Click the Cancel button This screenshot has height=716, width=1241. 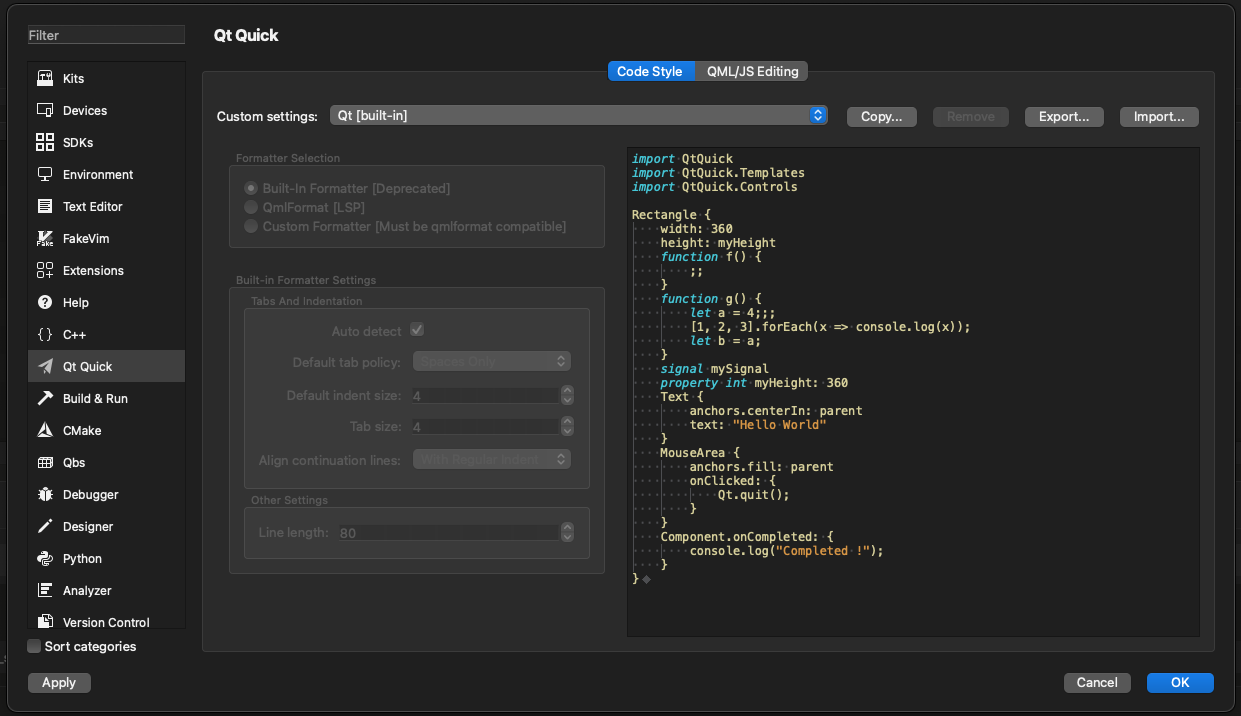1097,682
